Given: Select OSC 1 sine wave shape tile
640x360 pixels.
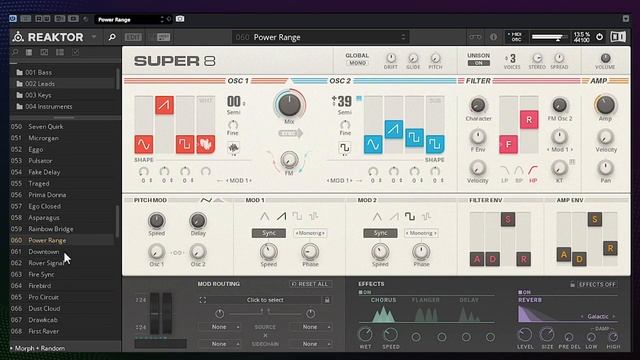Looking at the screenshot, I should pos(144,144).
